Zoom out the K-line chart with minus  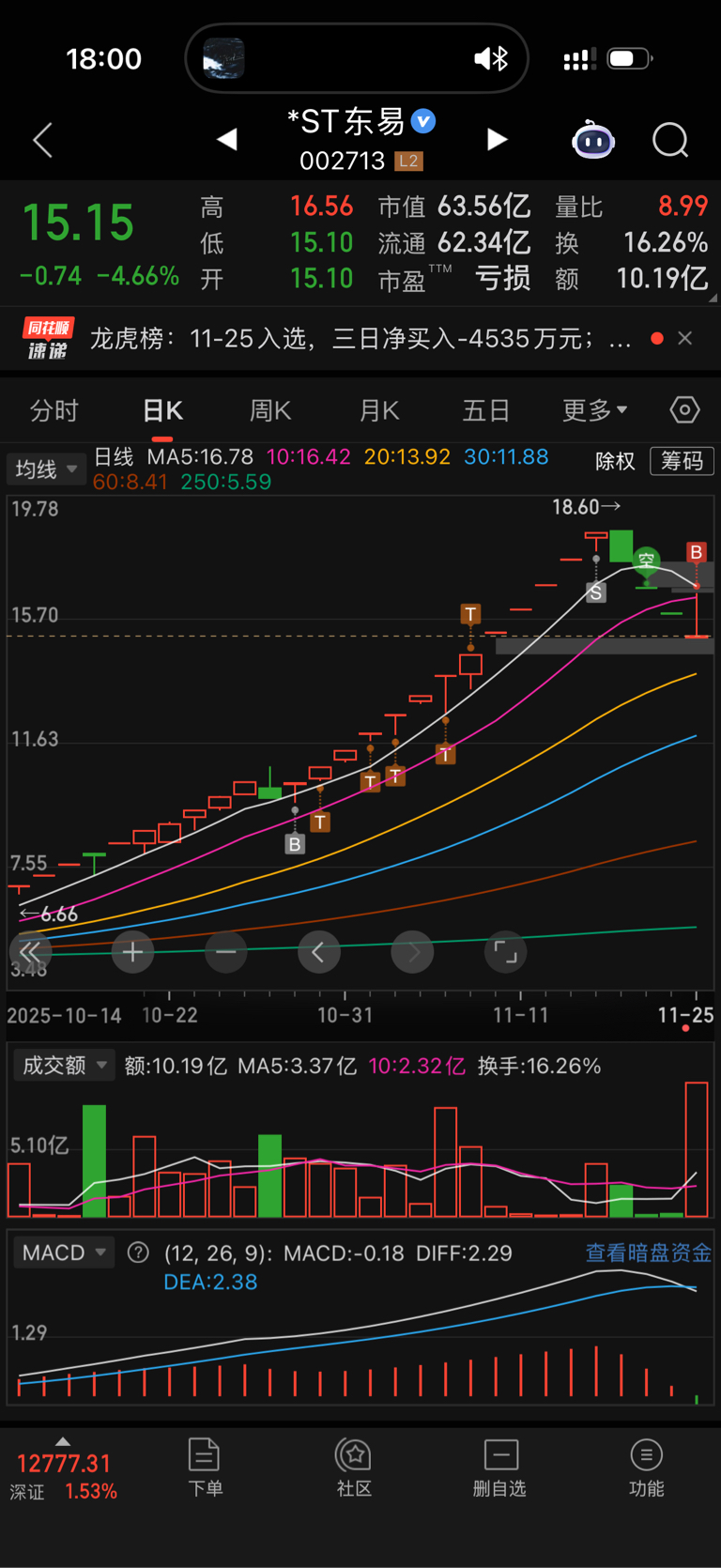coord(225,952)
